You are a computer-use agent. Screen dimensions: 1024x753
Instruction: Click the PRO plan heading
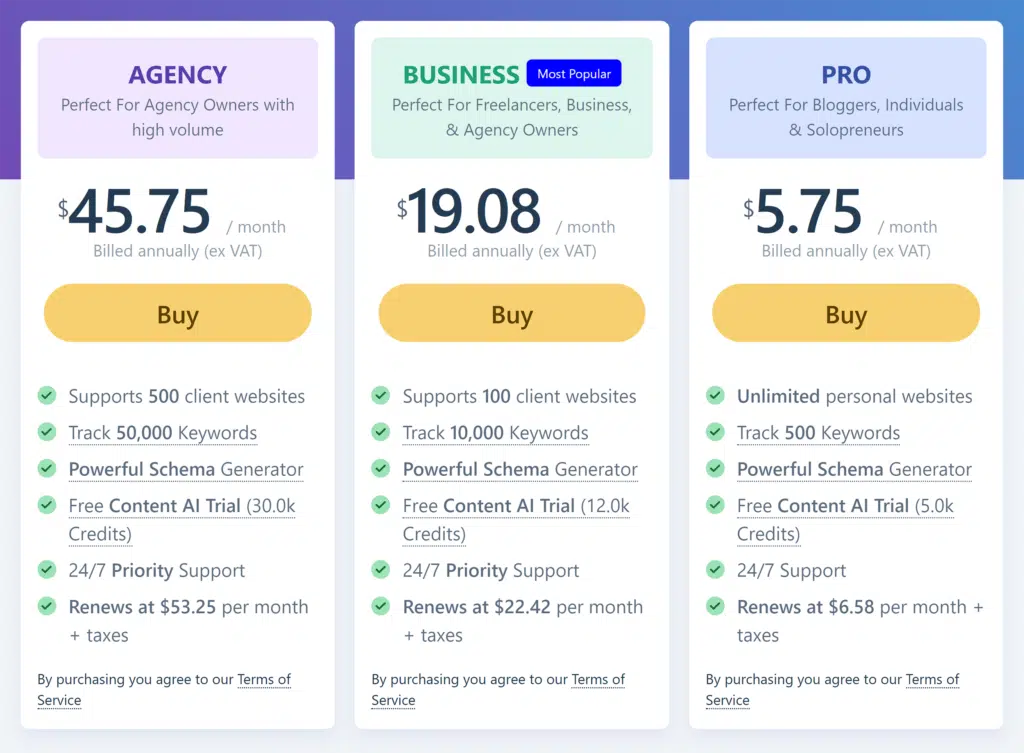point(846,75)
